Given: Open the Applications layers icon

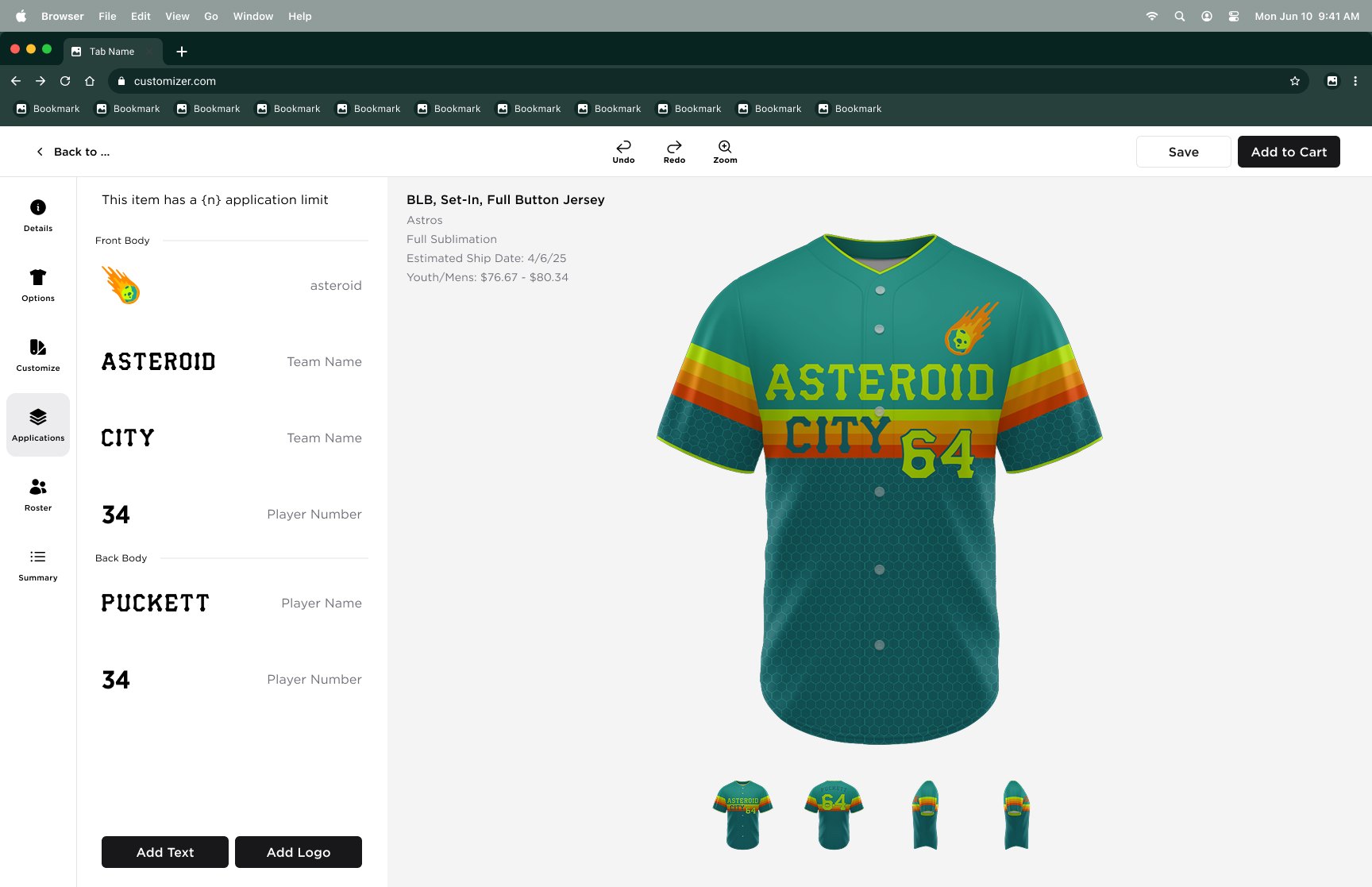Looking at the screenshot, I should click(x=38, y=417).
